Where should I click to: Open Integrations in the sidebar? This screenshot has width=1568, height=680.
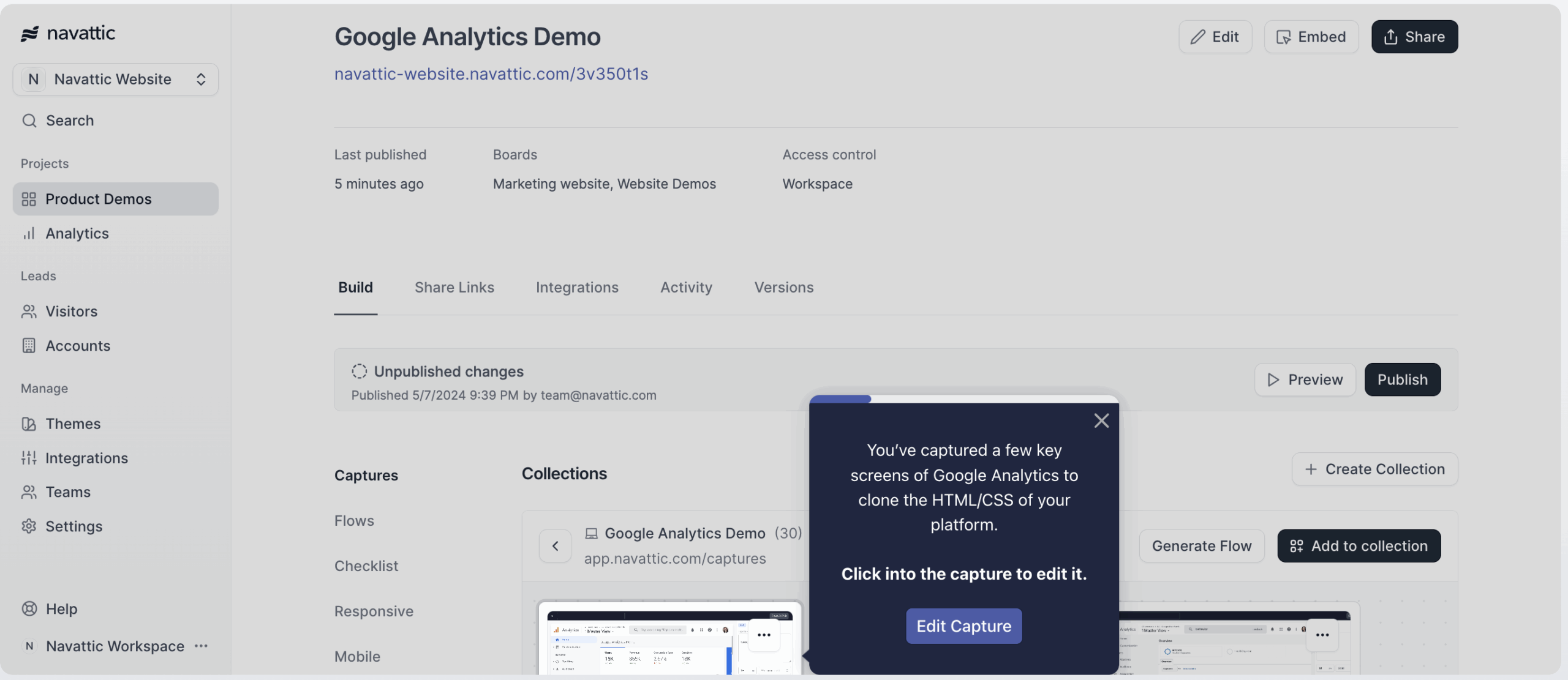pos(85,457)
